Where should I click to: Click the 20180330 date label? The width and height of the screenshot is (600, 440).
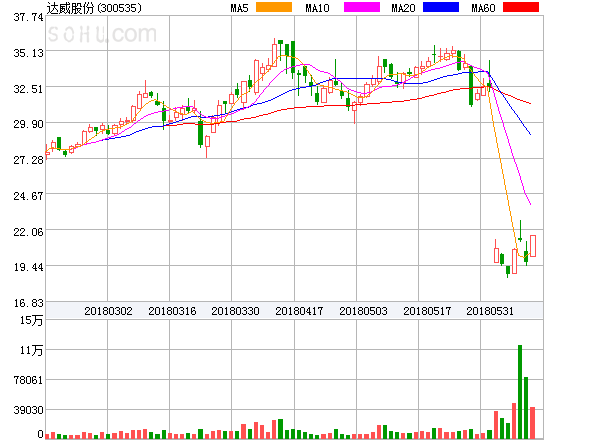[235, 311]
